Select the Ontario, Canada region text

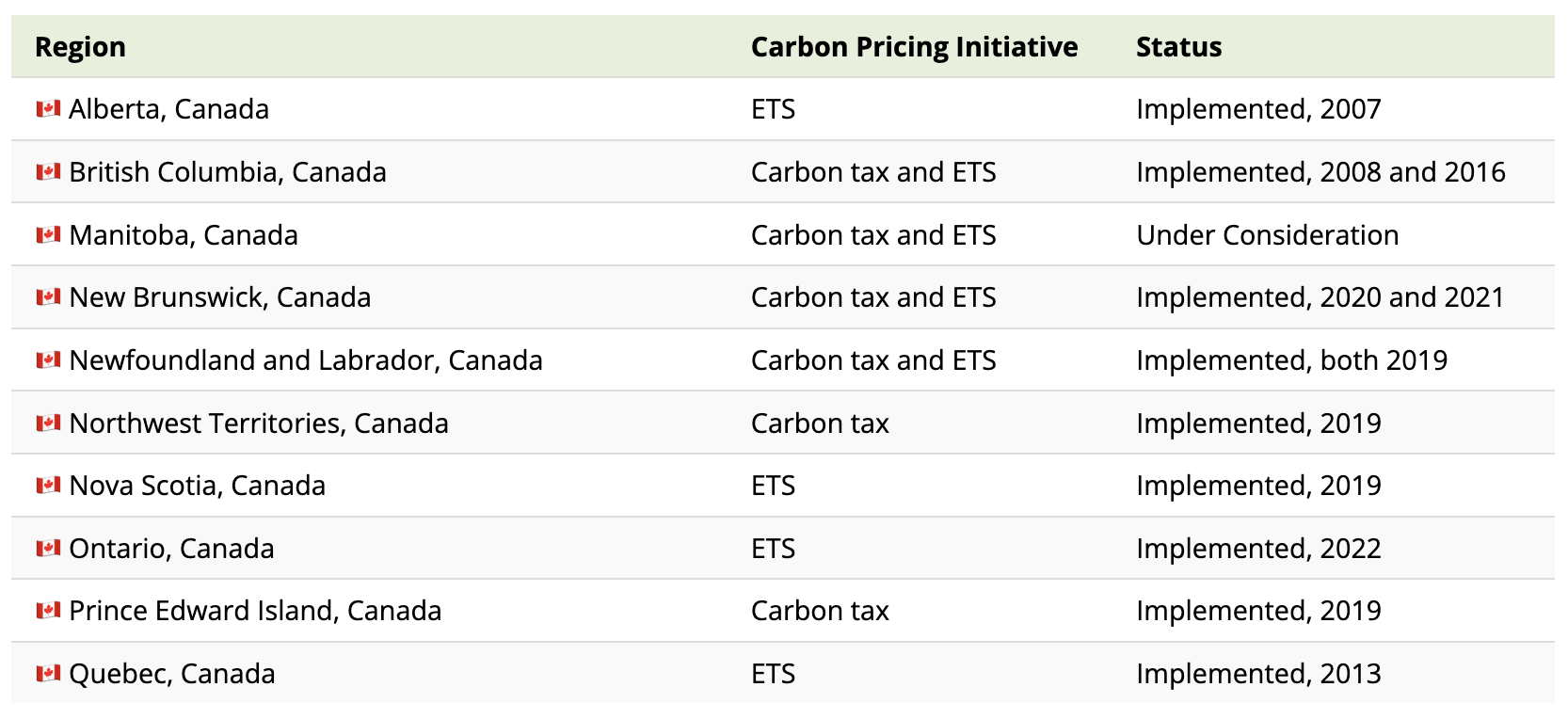coord(171,549)
